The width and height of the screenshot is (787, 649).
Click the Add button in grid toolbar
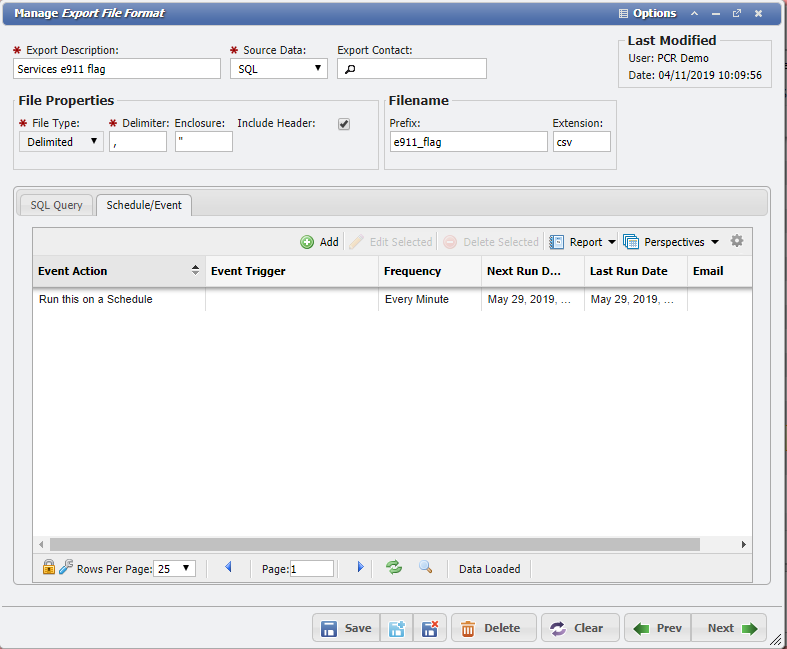pyautogui.click(x=319, y=242)
